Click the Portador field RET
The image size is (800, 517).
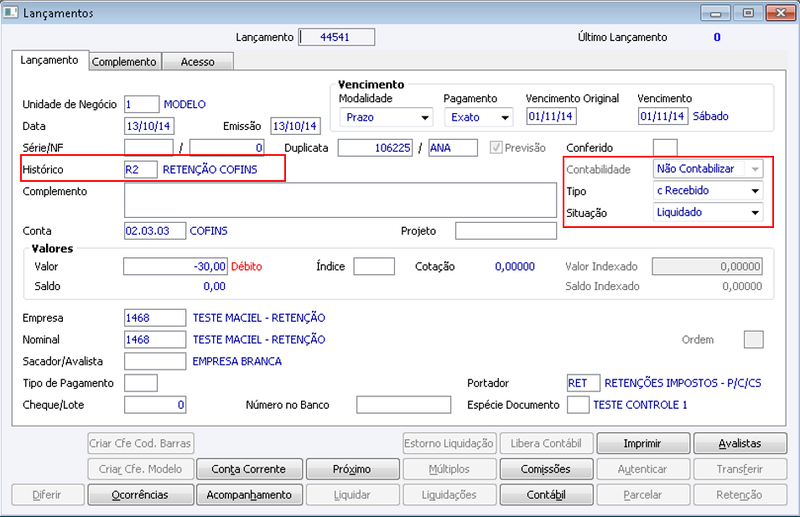584,383
